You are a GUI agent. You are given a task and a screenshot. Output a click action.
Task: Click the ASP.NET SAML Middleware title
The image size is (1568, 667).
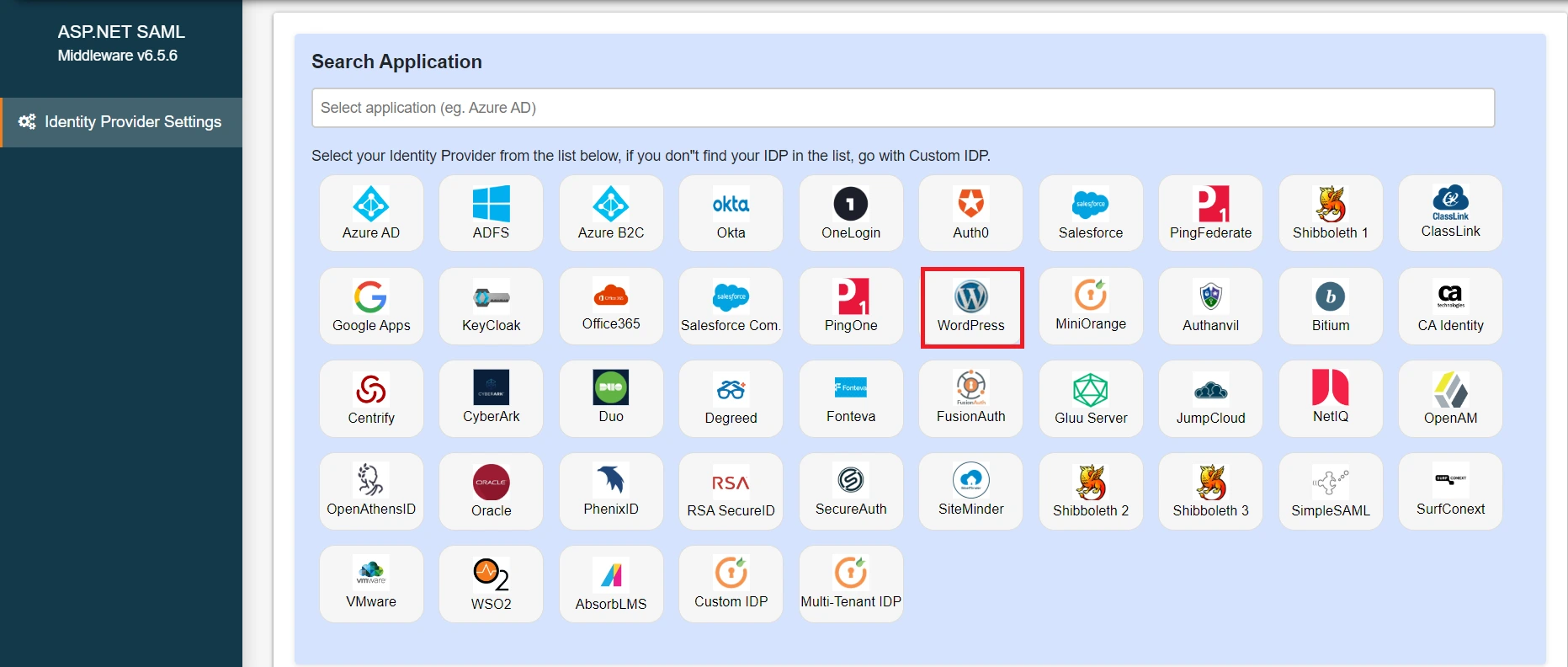pos(121,43)
